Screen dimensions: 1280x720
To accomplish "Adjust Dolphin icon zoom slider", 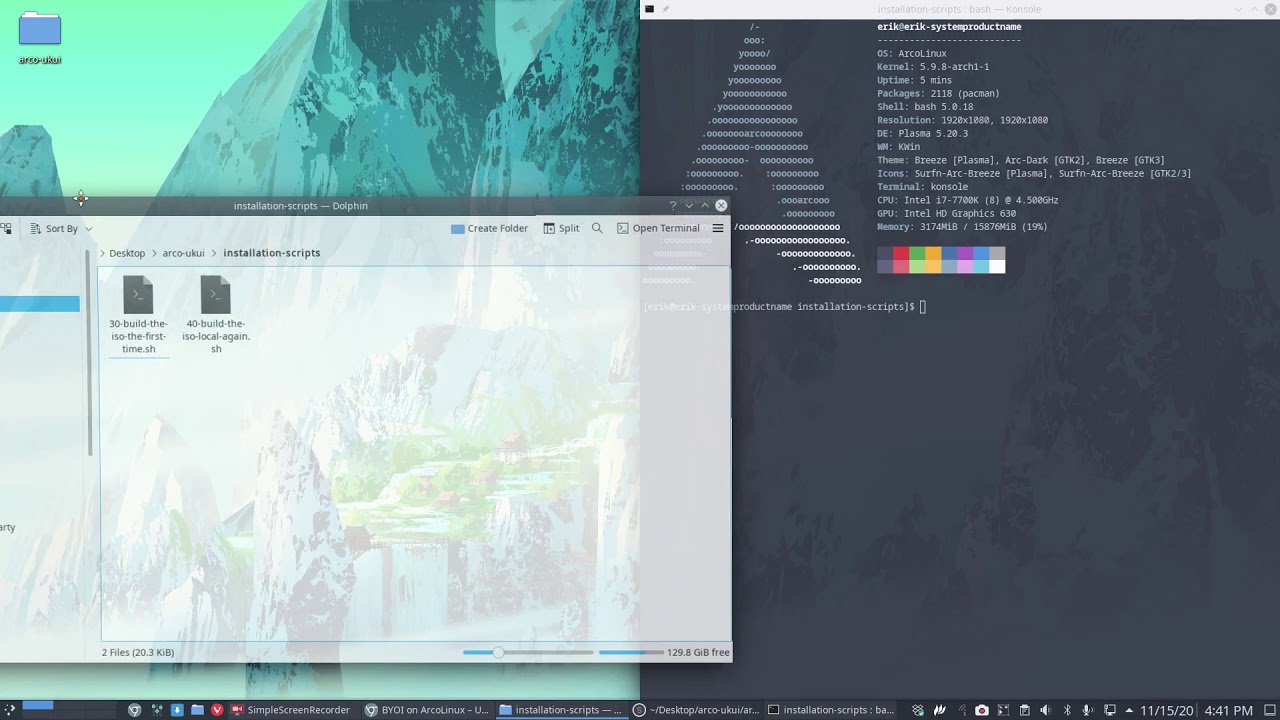I will 528,652.
